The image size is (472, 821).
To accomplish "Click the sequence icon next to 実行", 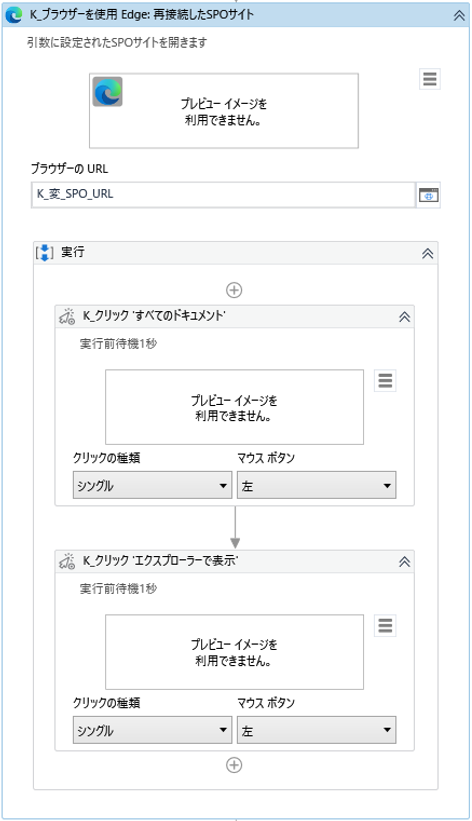I will [45, 252].
